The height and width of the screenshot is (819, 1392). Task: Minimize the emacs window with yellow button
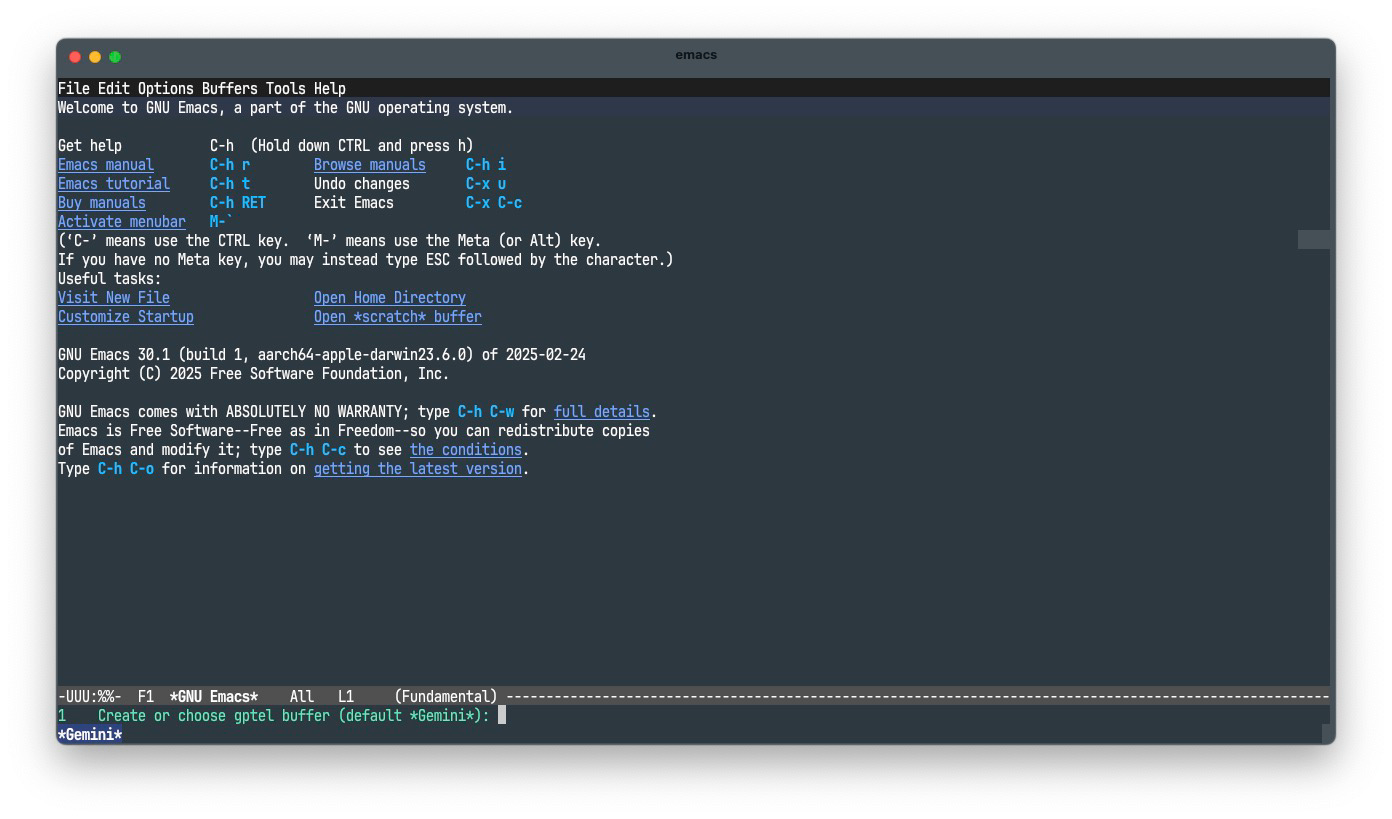pyautogui.click(x=95, y=57)
